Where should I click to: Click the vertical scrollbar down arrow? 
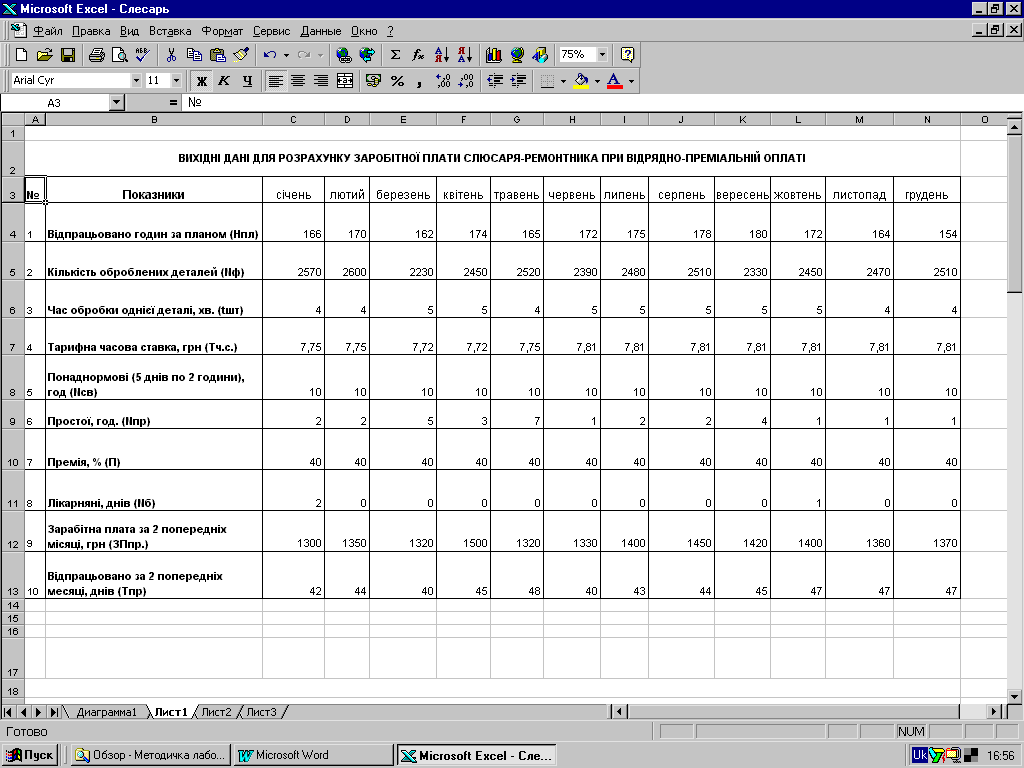tap(1014, 697)
